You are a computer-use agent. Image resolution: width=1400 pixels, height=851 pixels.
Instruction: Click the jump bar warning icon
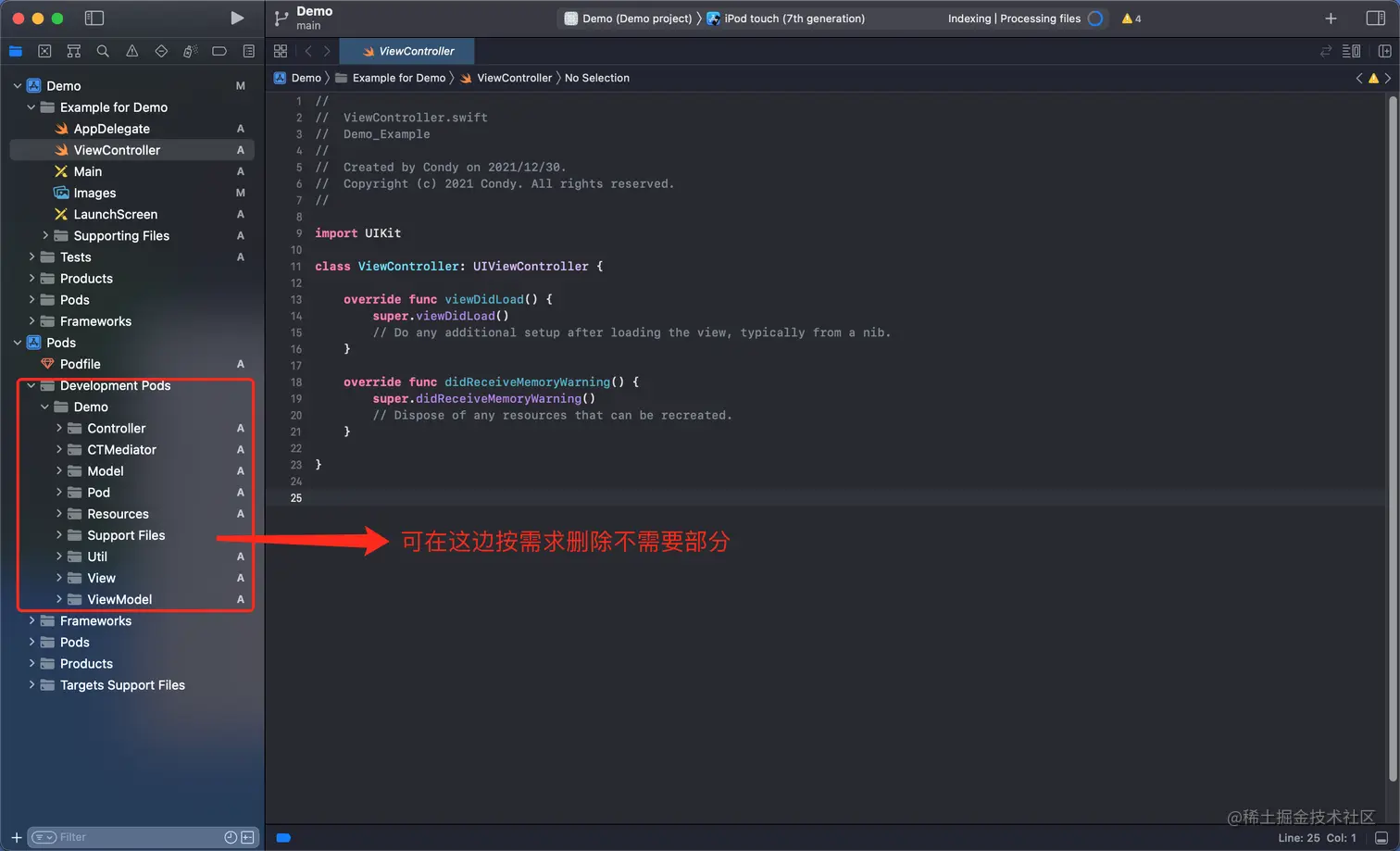pos(1373,78)
